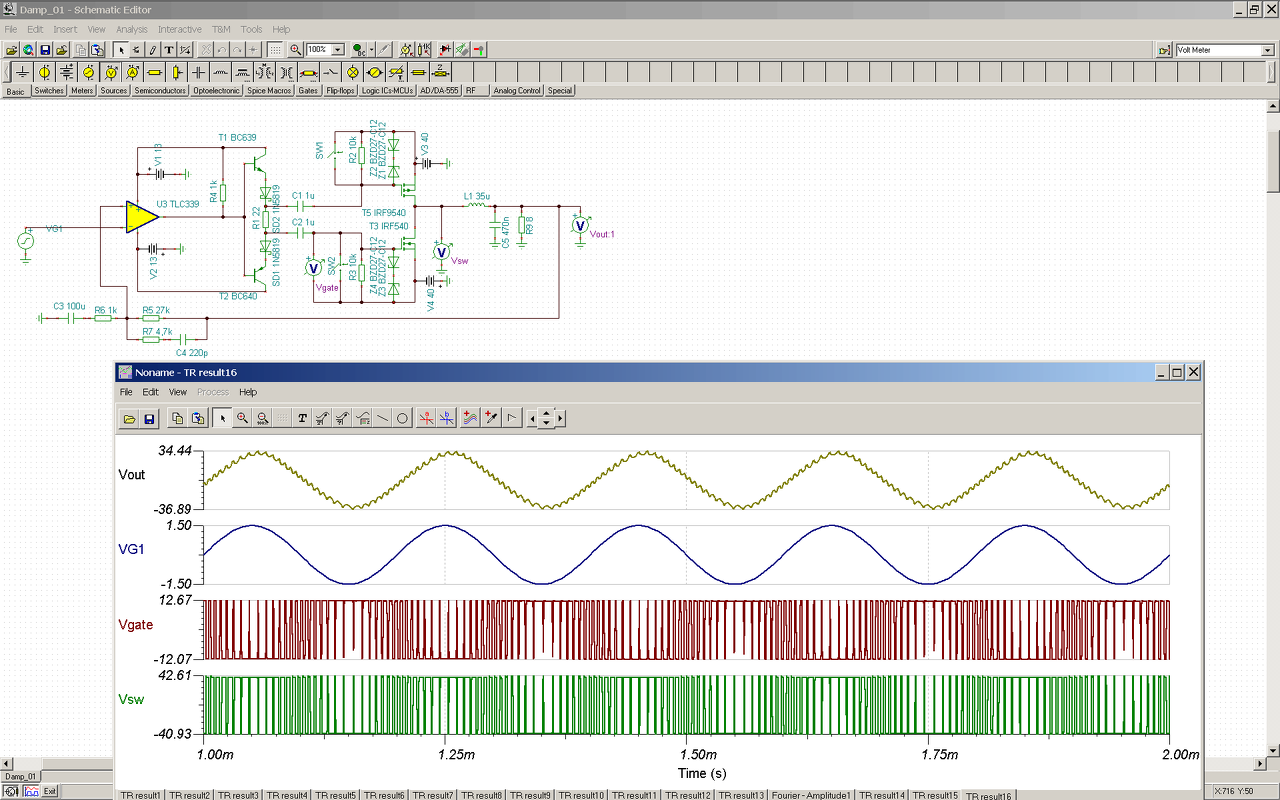Open the T&M menu
The image size is (1280, 800).
[221, 29]
